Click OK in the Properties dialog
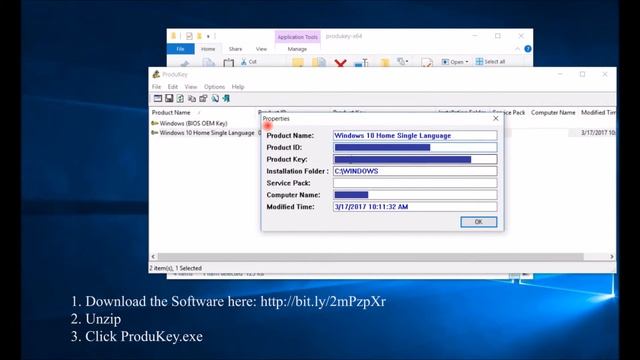This screenshot has width=640, height=360. tap(478, 222)
